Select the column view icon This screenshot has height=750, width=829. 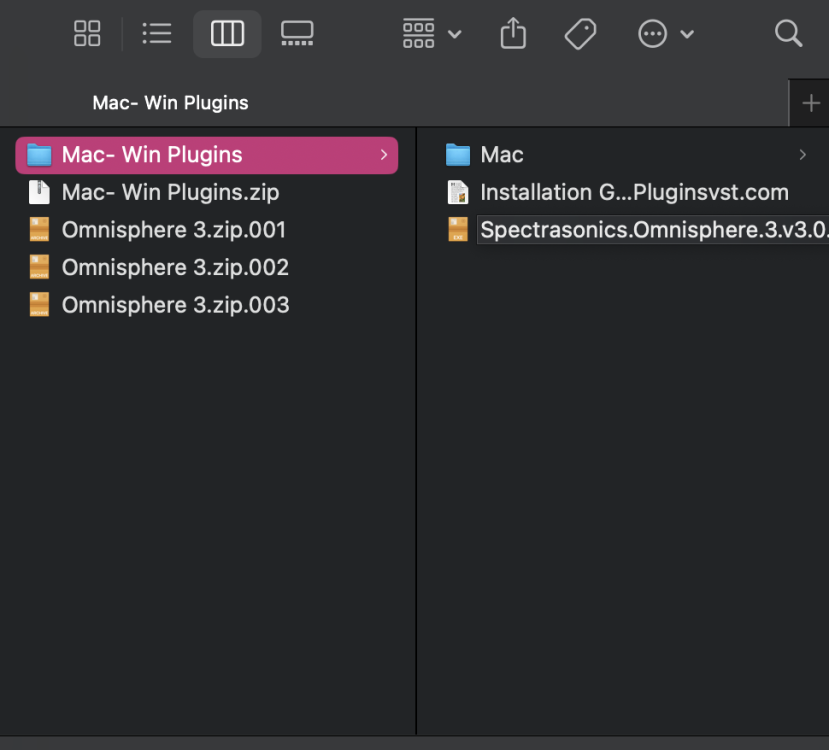pyautogui.click(x=227, y=33)
